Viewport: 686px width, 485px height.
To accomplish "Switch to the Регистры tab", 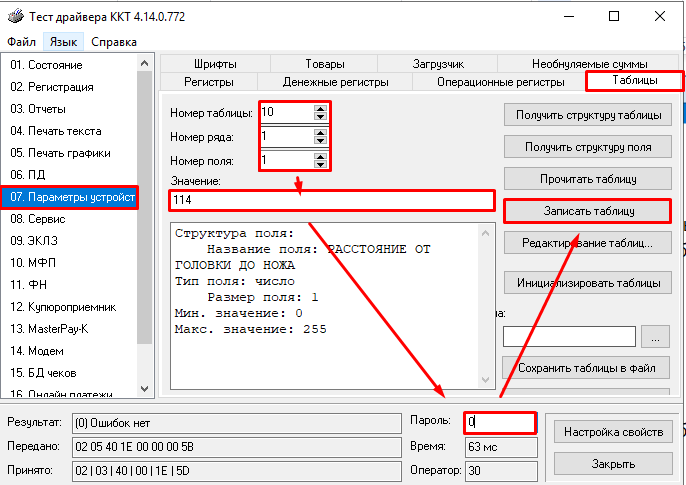I will (x=209, y=82).
